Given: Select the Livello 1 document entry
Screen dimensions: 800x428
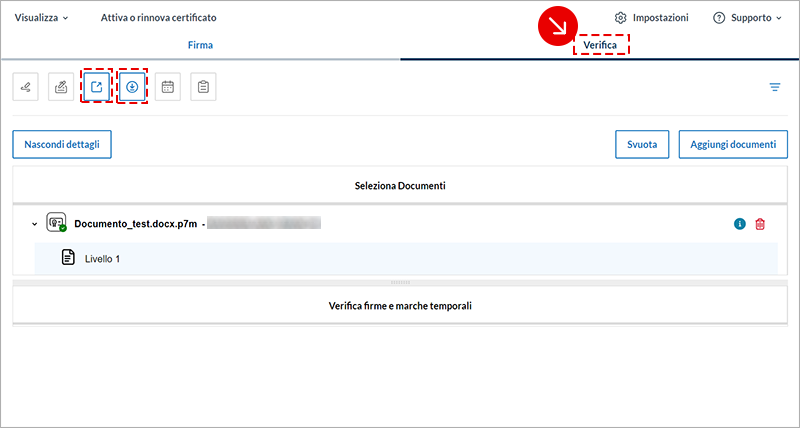Looking at the screenshot, I should tap(102, 258).
